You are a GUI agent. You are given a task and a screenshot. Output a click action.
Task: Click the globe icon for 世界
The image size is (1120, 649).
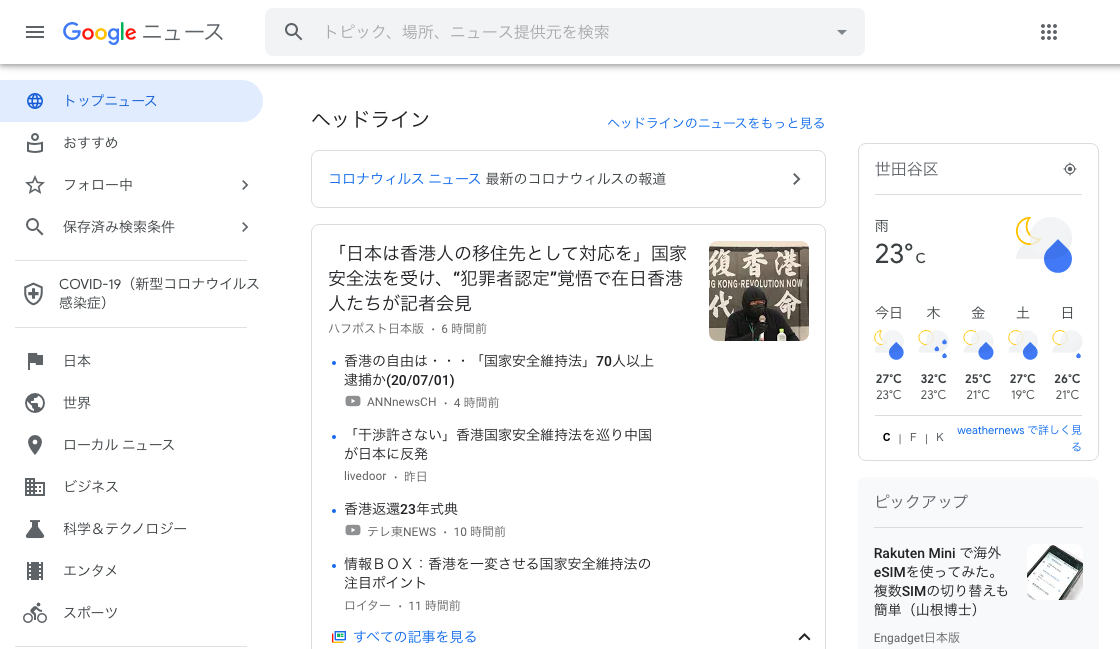click(35, 403)
